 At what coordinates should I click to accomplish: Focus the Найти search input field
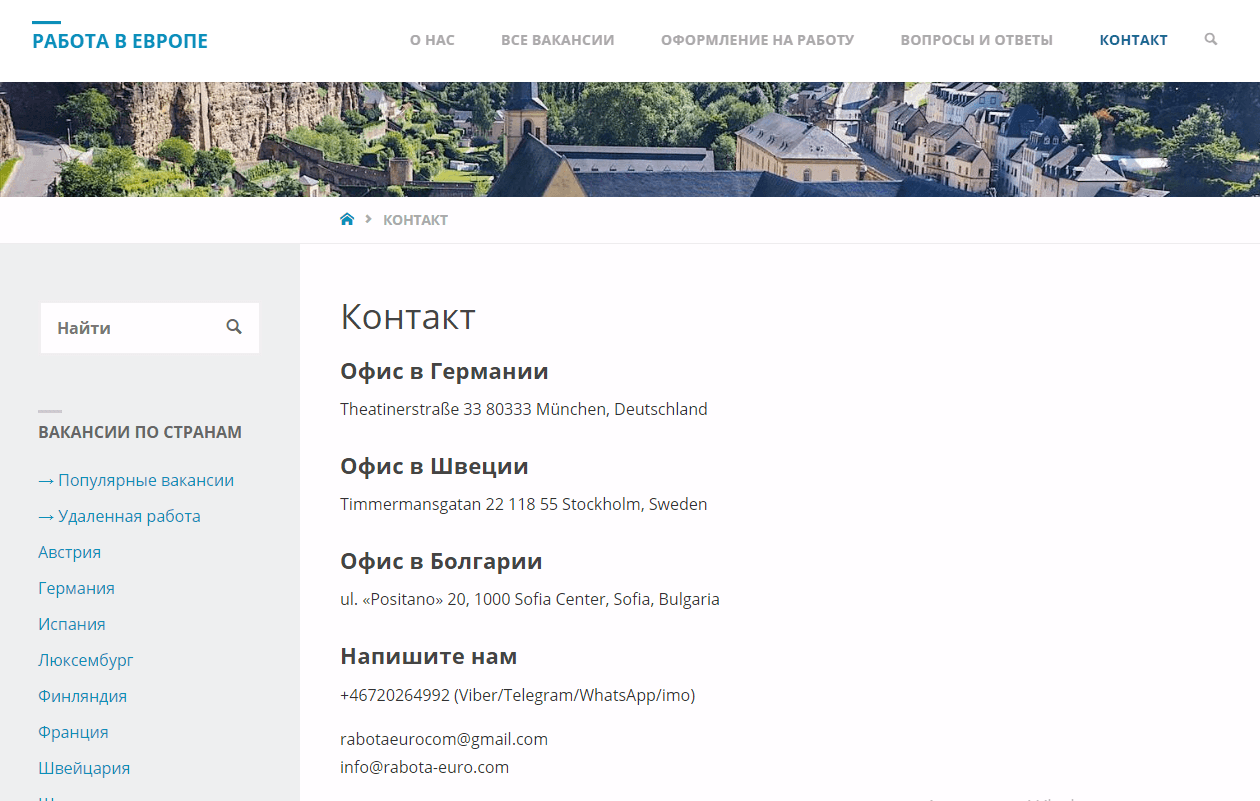pos(130,328)
